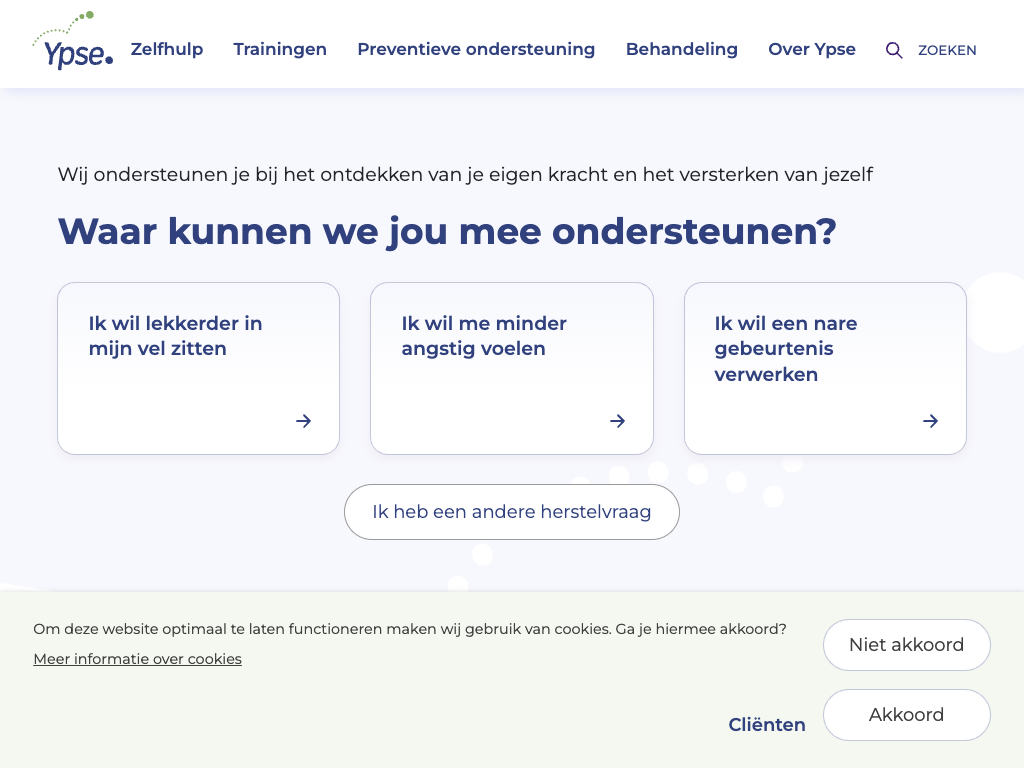1024x768 pixels.
Task: Open the Over Ypse menu
Action: point(812,49)
